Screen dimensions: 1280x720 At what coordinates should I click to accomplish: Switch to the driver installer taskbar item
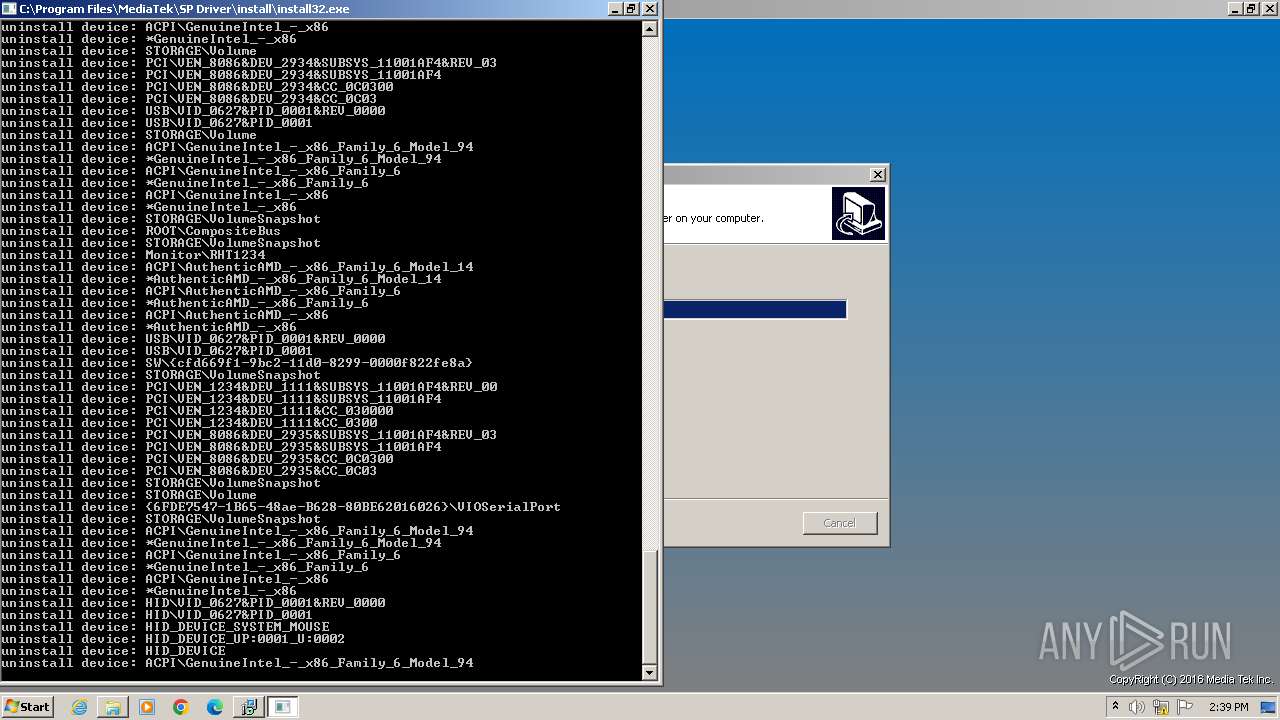coord(248,707)
